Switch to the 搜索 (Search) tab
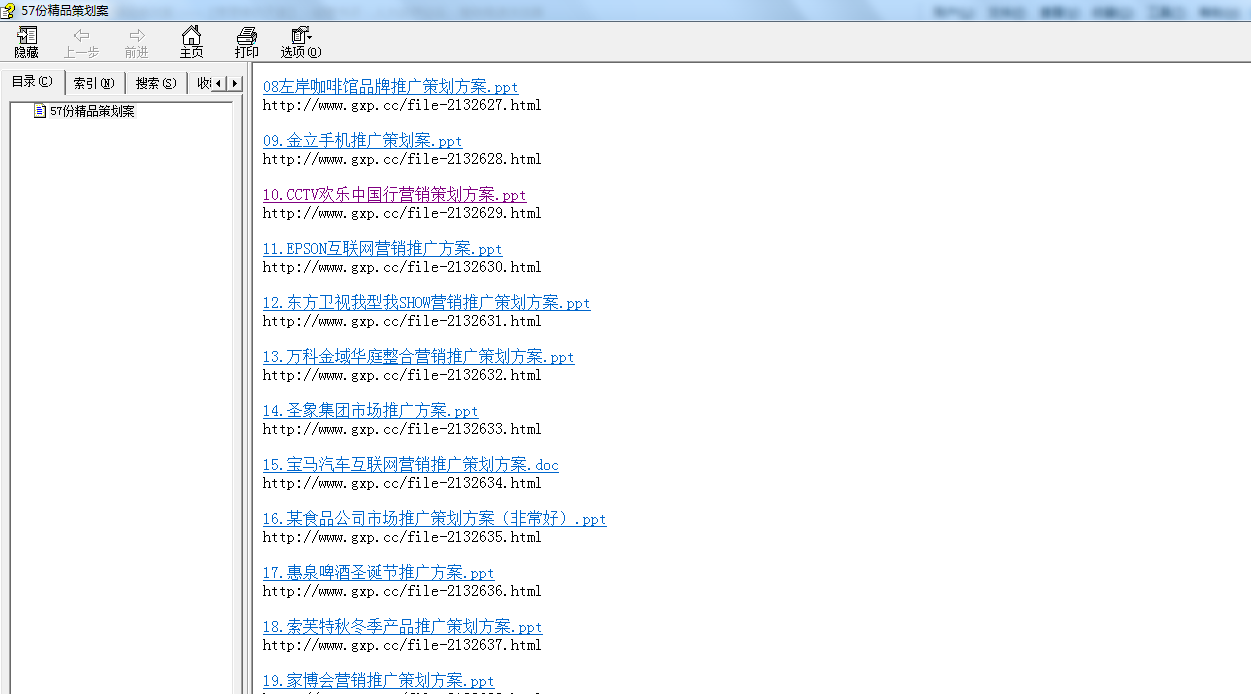Viewport: 1251px width, 694px height. click(x=156, y=83)
